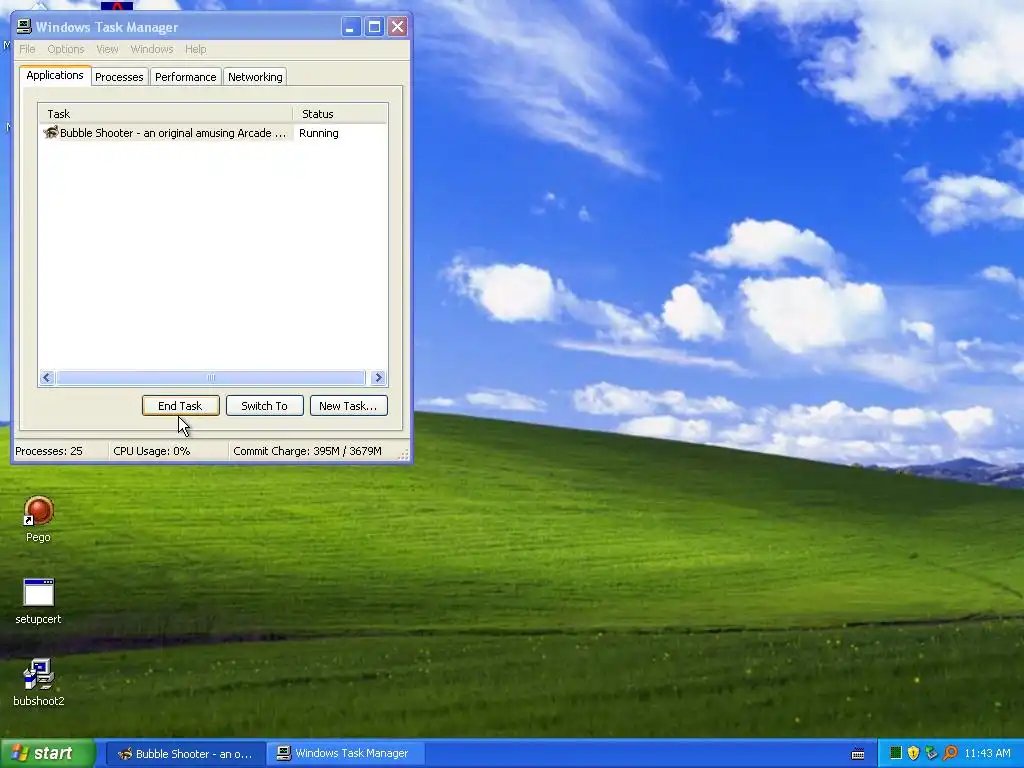Click the Commit Charge status text
Image resolution: width=1024 pixels, height=768 pixels.
tap(308, 451)
